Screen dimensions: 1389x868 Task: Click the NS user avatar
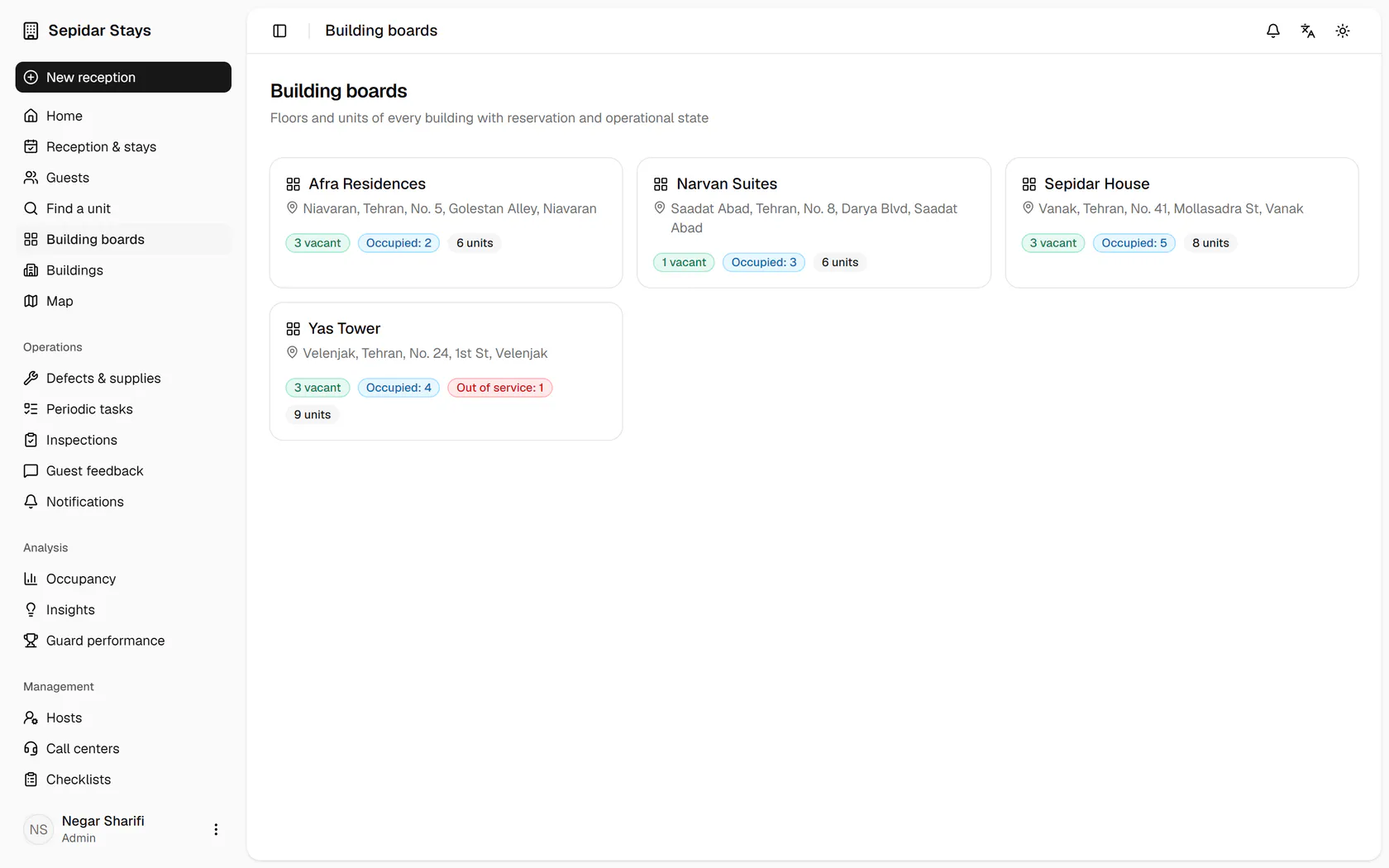click(39, 829)
